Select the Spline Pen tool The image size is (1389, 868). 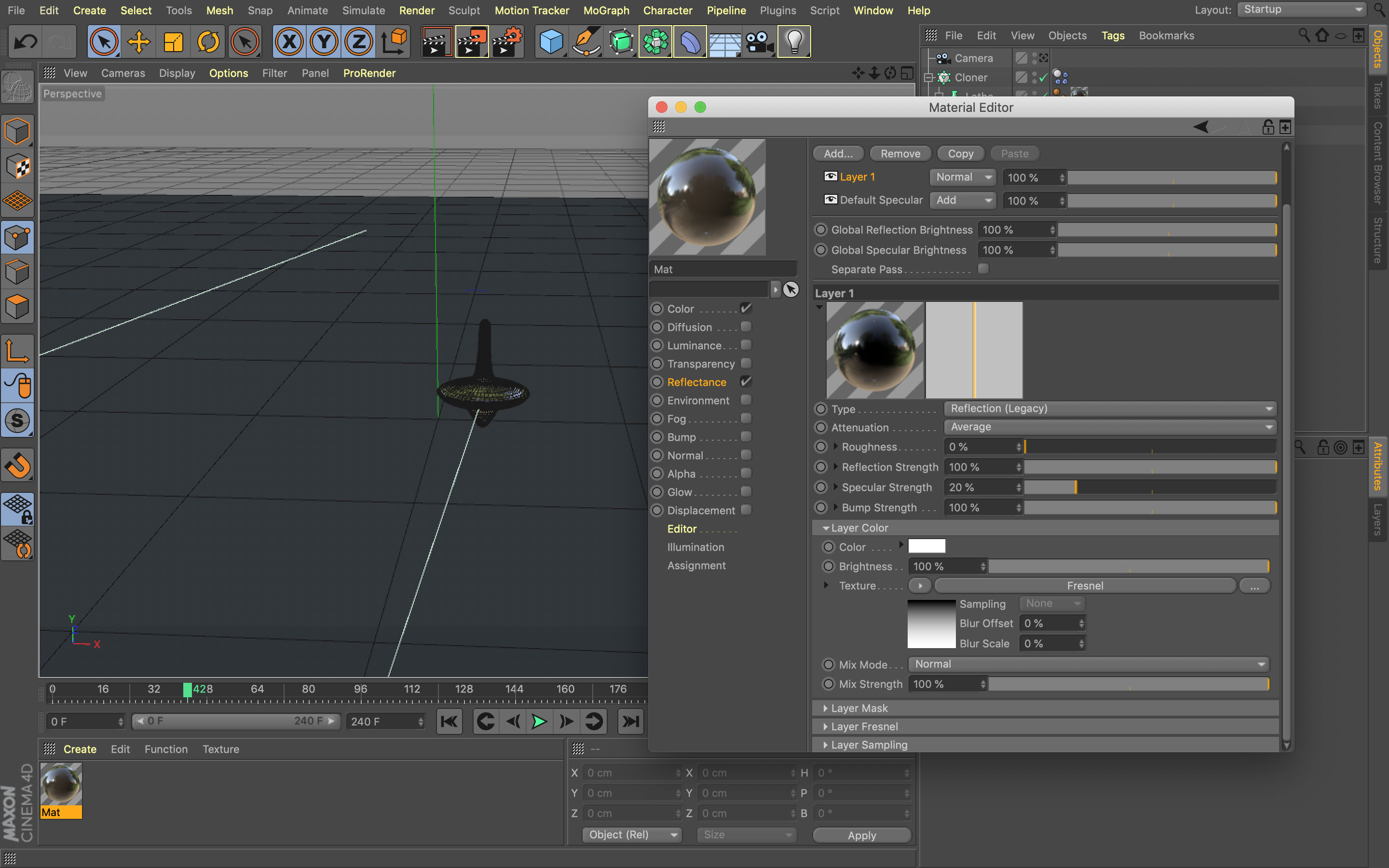coord(586,42)
